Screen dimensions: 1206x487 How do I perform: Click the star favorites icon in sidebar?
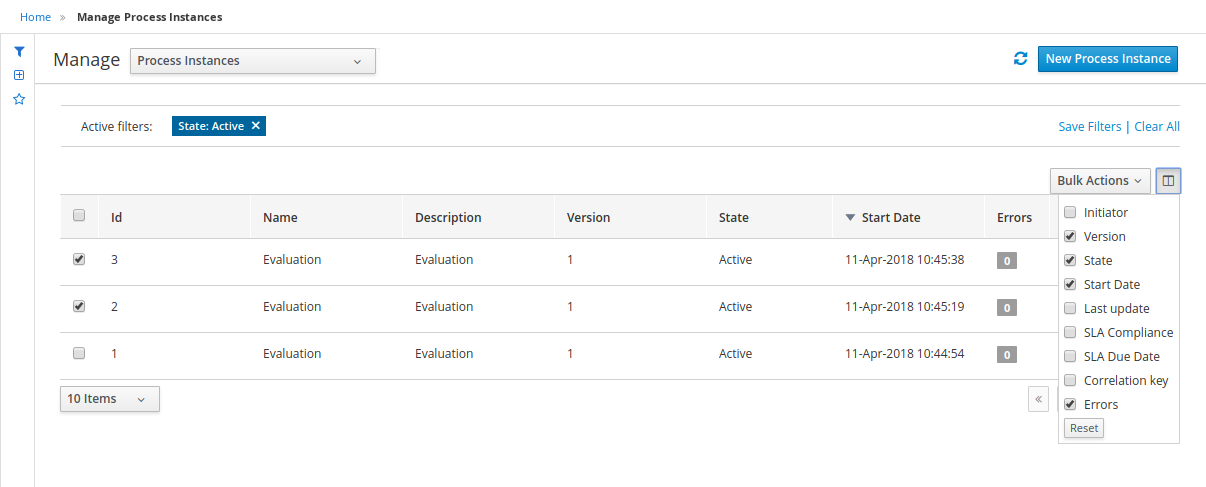pos(18,99)
